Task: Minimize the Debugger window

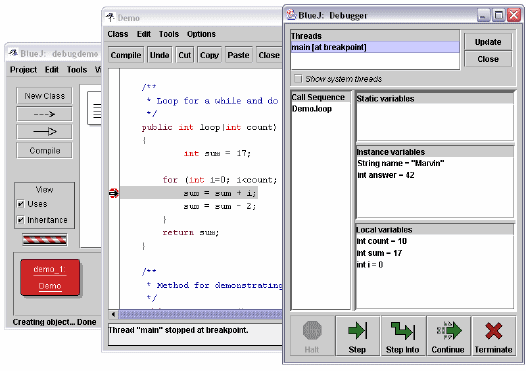Action: click(483, 15)
